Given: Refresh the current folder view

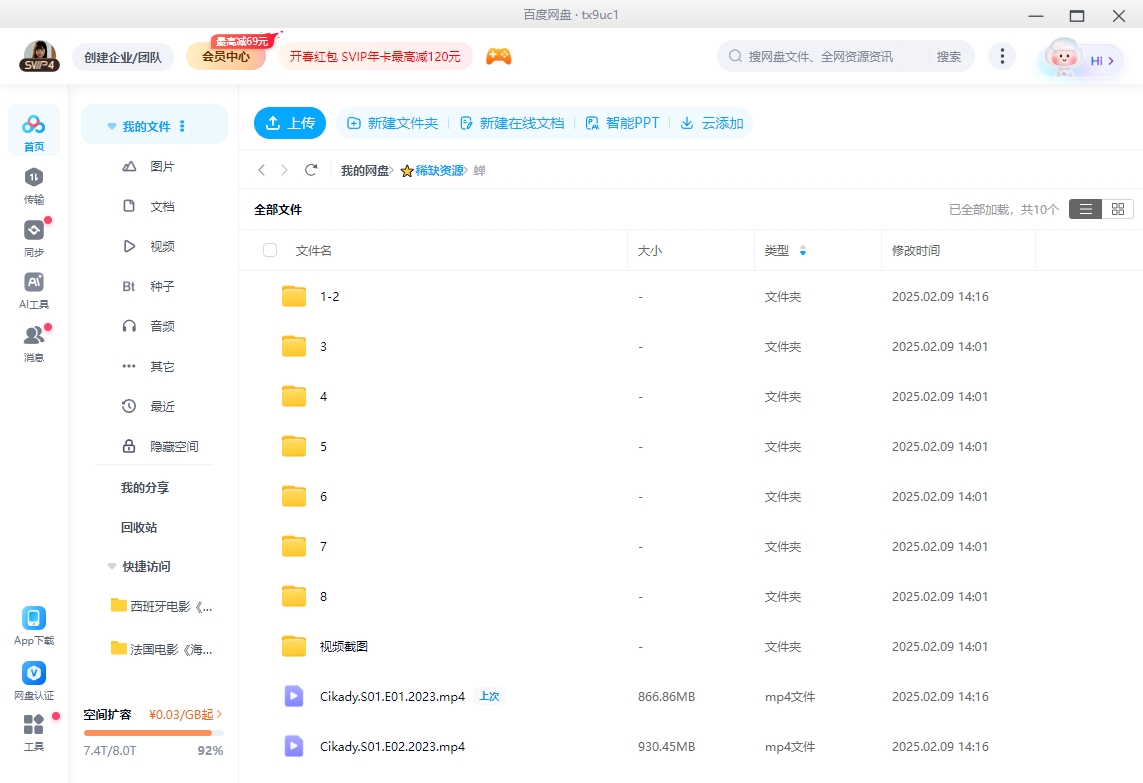Looking at the screenshot, I should point(311,170).
